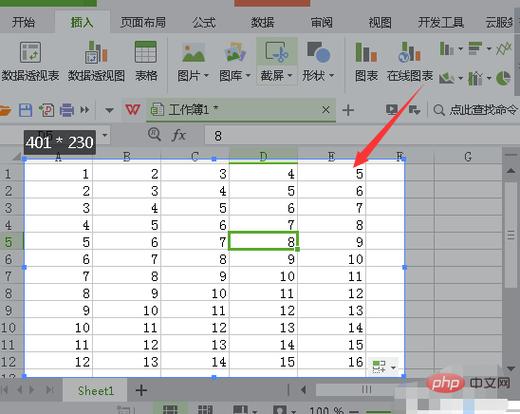Switch to the 开始 tab

[23, 23]
